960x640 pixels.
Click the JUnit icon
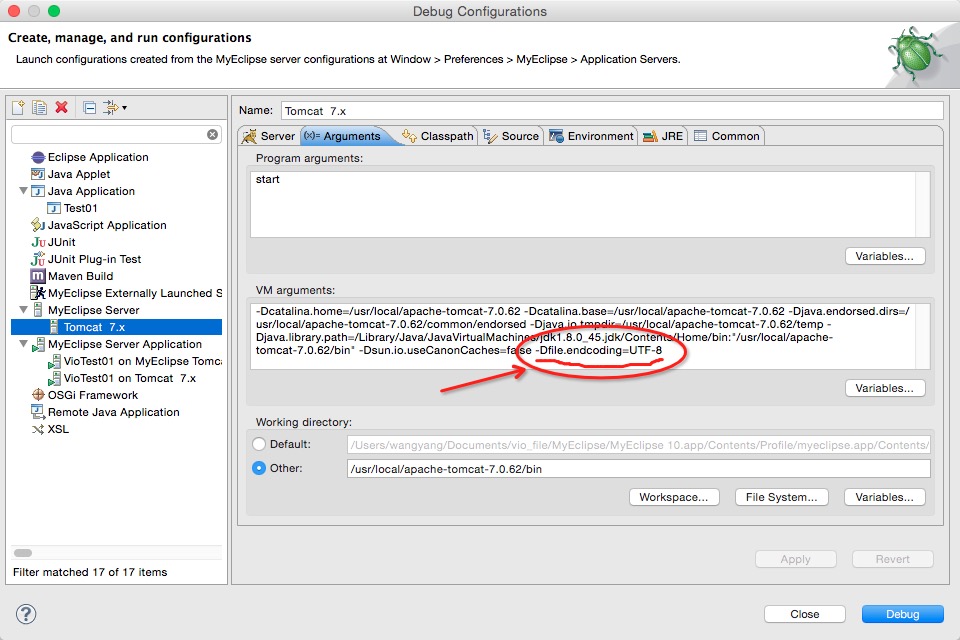coord(38,243)
